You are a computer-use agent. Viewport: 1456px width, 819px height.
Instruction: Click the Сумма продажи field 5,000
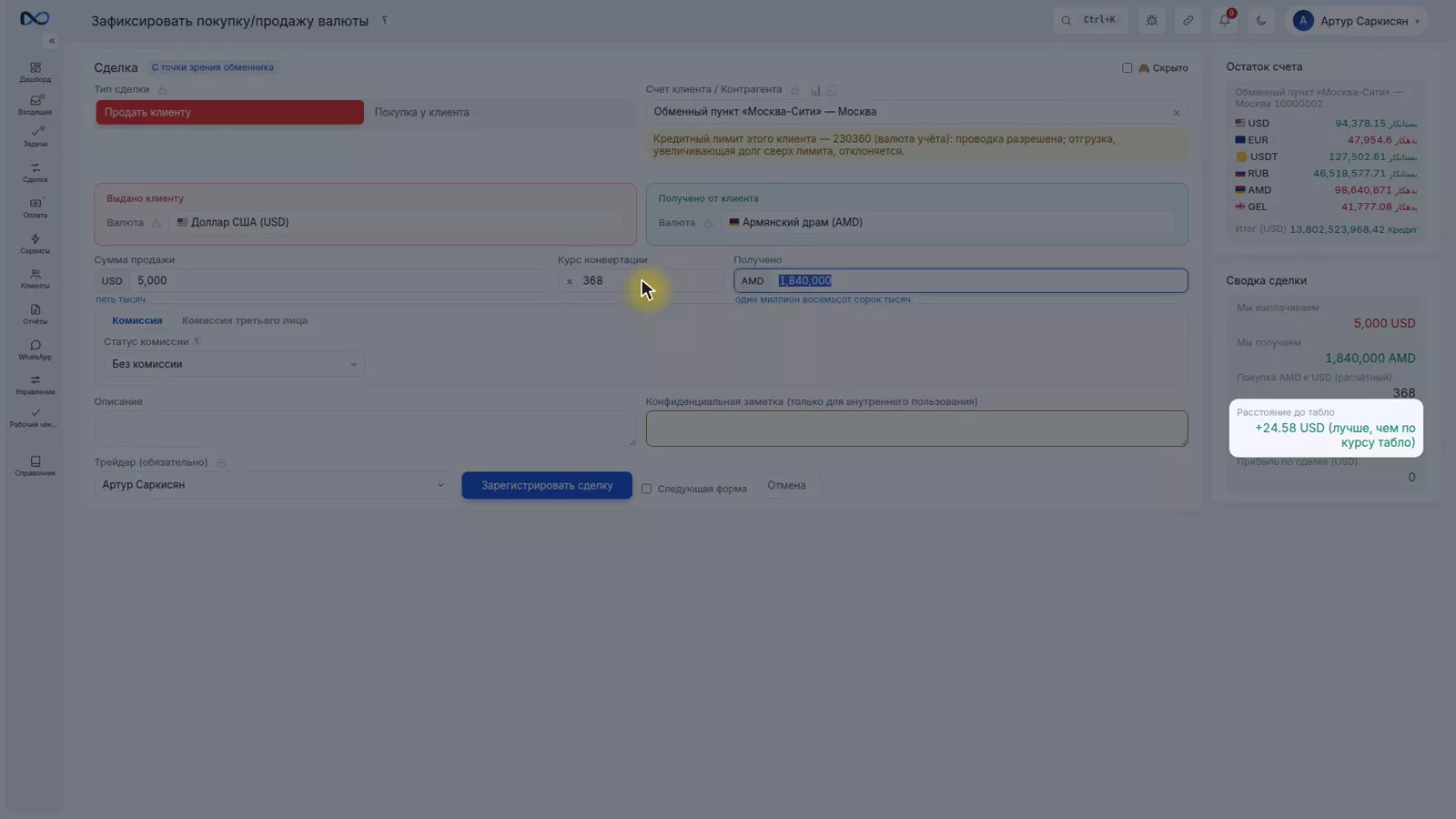point(339,280)
